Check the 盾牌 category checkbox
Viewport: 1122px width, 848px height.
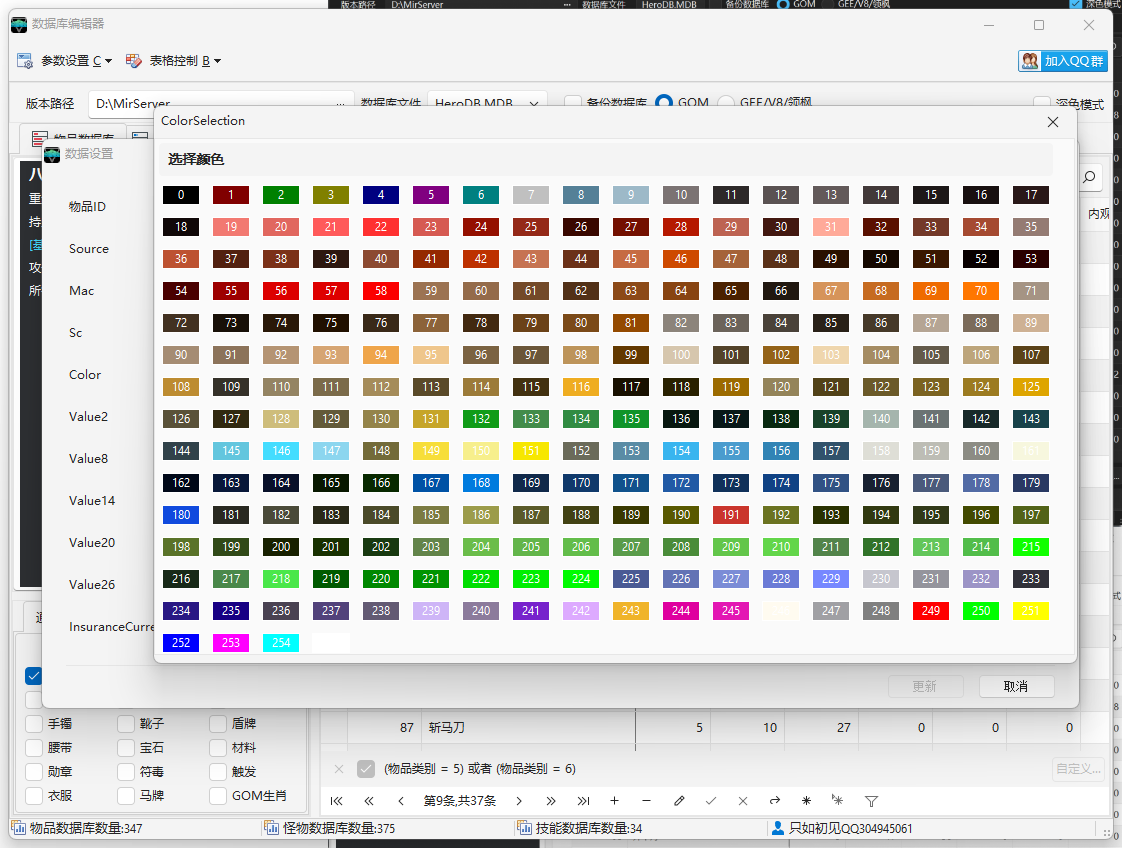click(218, 724)
